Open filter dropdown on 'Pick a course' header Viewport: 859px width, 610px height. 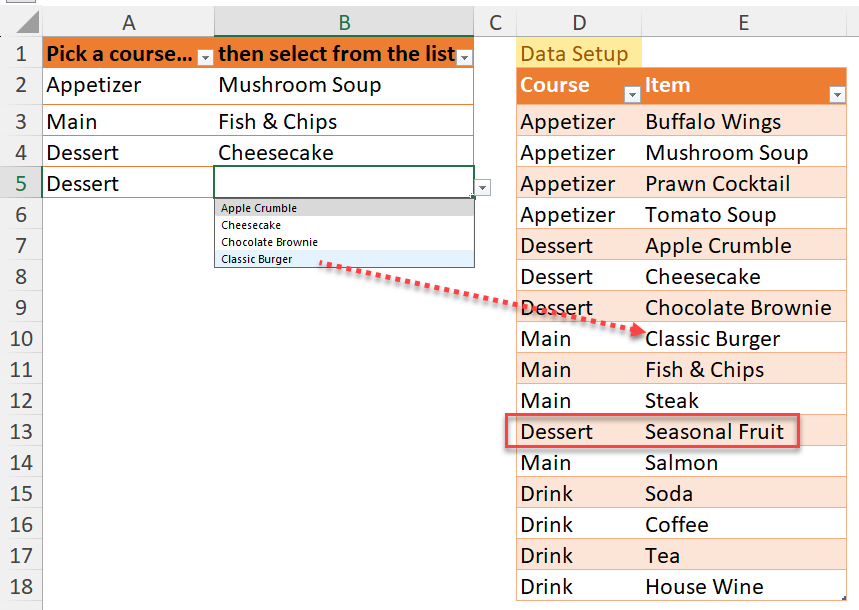tap(205, 58)
